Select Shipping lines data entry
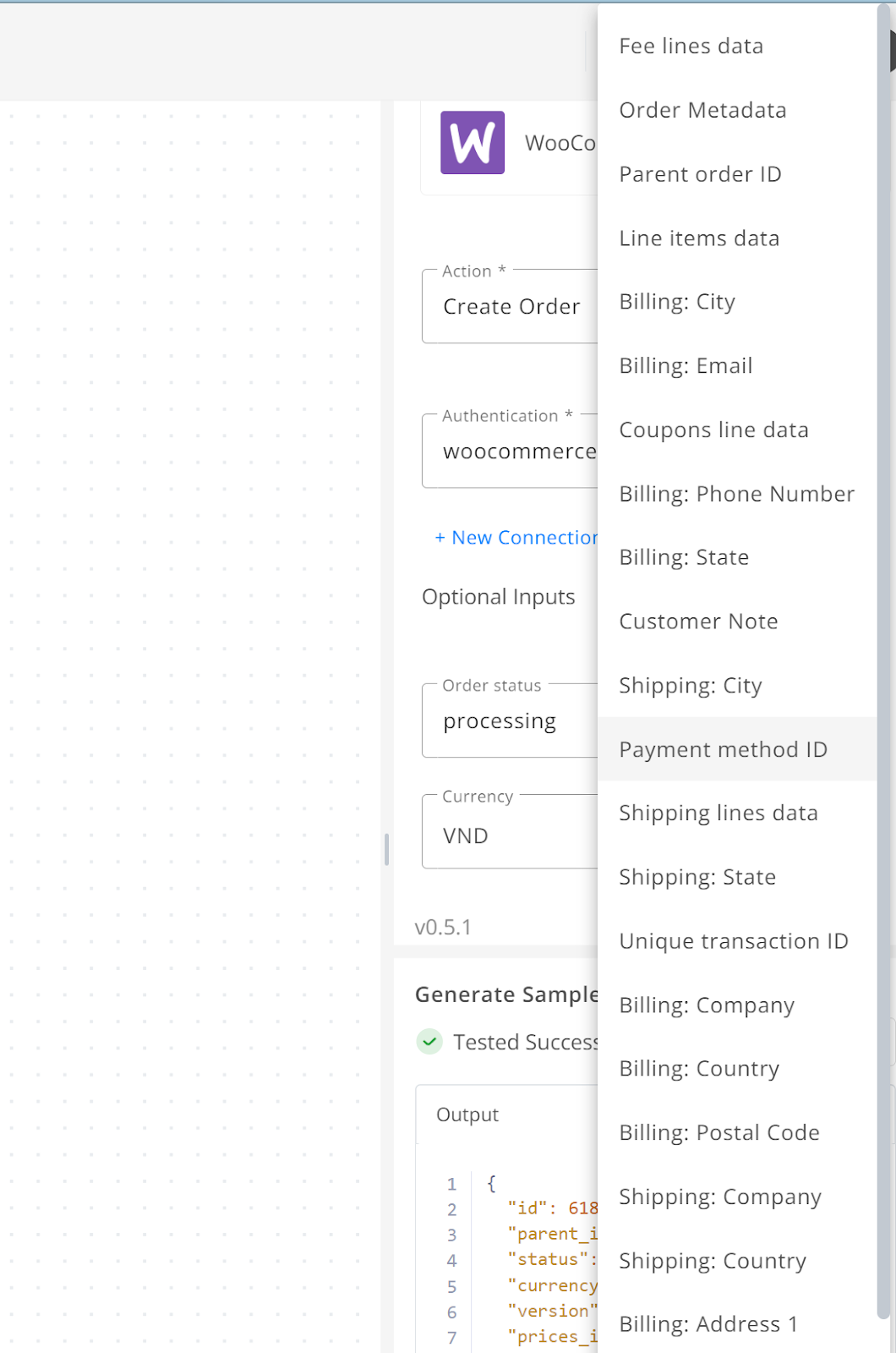The height and width of the screenshot is (1353, 896). point(737,813)
